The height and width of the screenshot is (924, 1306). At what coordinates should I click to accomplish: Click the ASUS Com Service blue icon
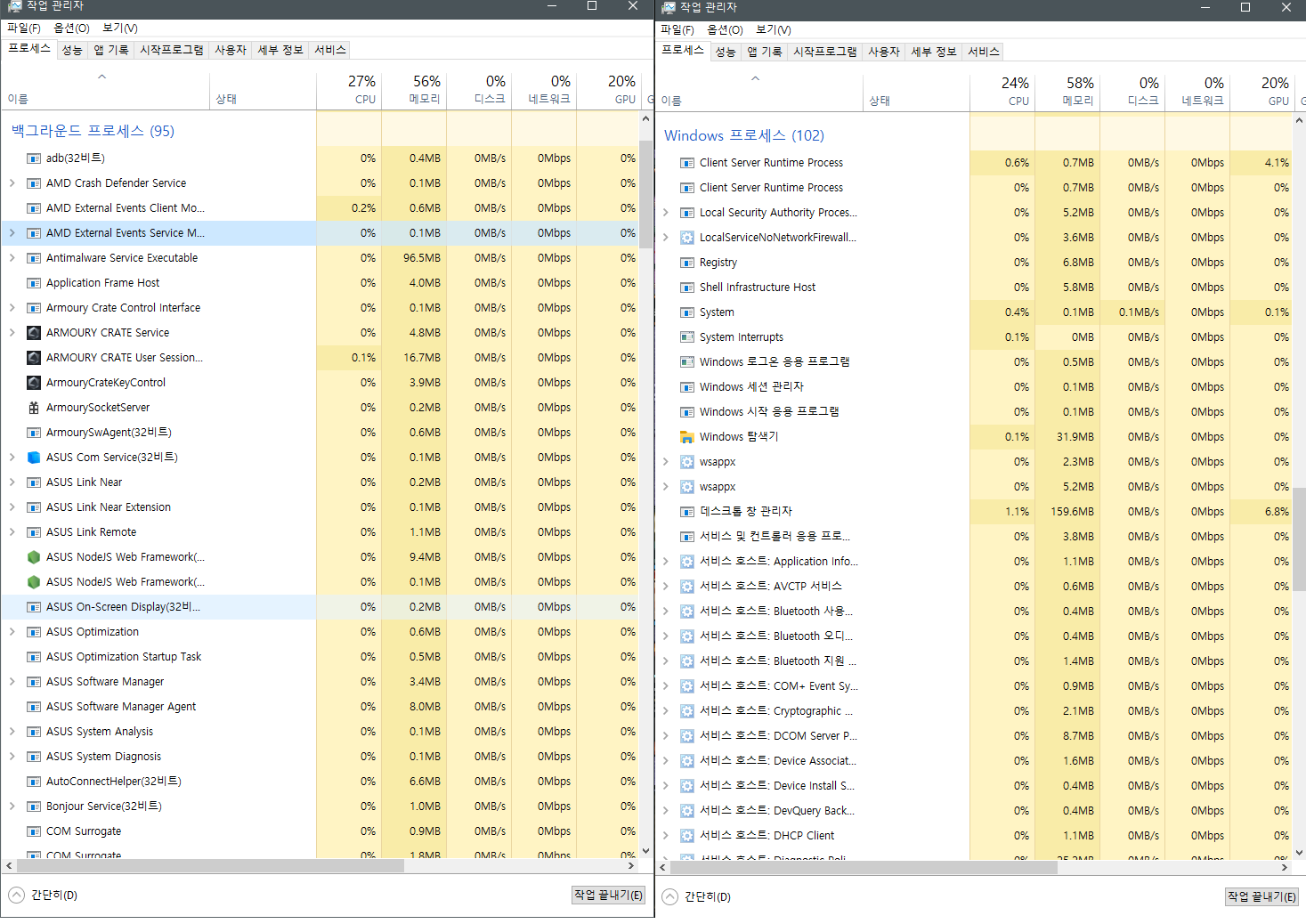coord(34,458)
